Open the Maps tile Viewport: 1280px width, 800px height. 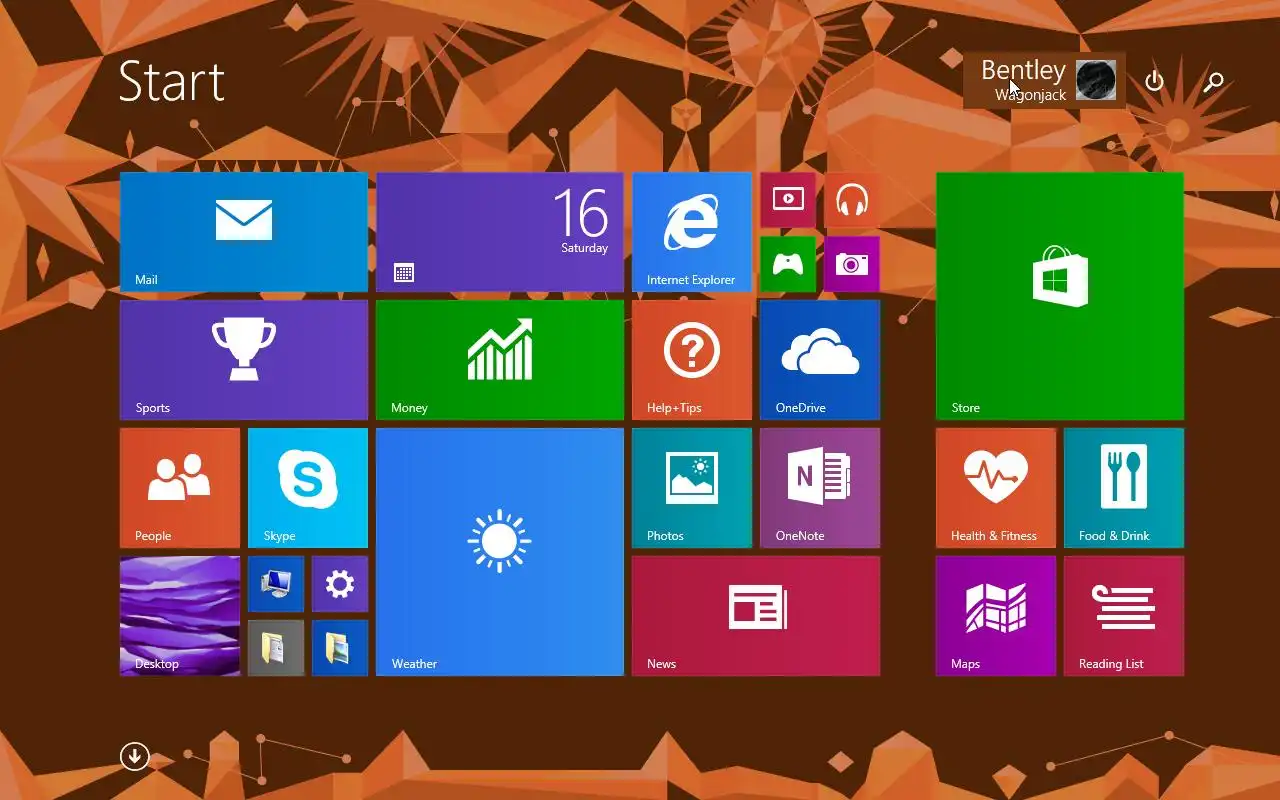click(996, 616)
